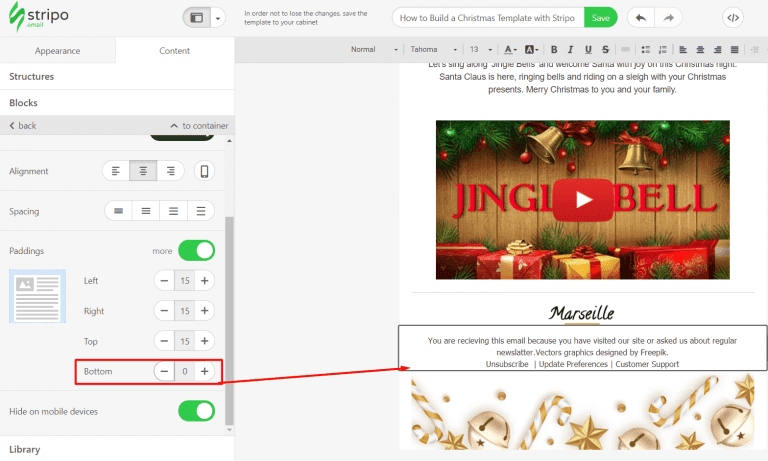
Task: Open the font size 13 dropdown
Action: pos(481,49)
